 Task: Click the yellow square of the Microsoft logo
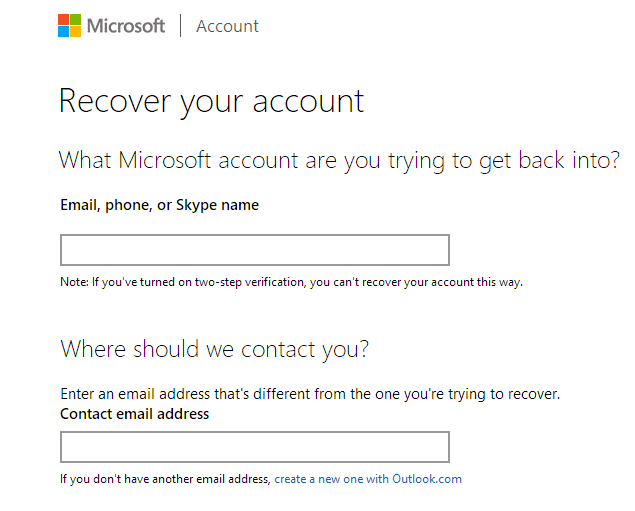(75, 32)
